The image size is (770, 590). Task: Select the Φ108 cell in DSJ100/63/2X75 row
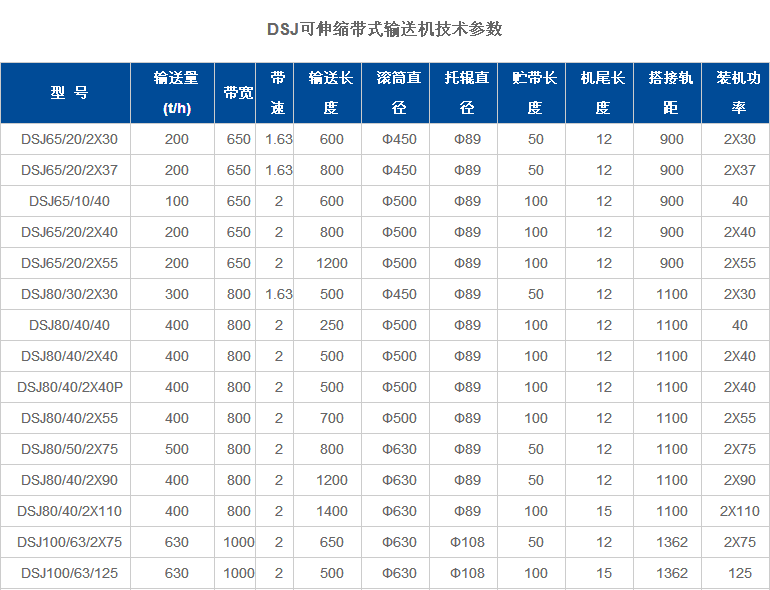467,542
